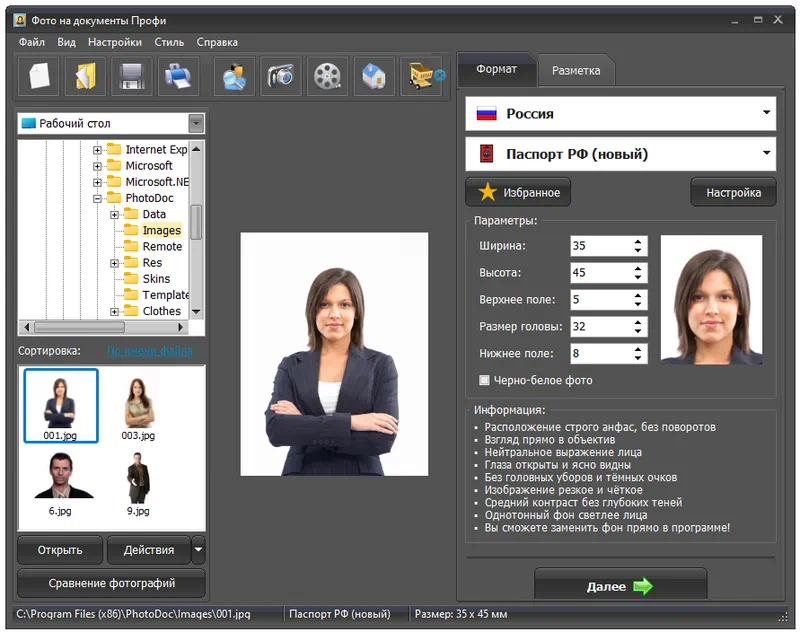
Task: Click the status bar text Размер: 35 x 45 мм
Action: tap(461, 614)
